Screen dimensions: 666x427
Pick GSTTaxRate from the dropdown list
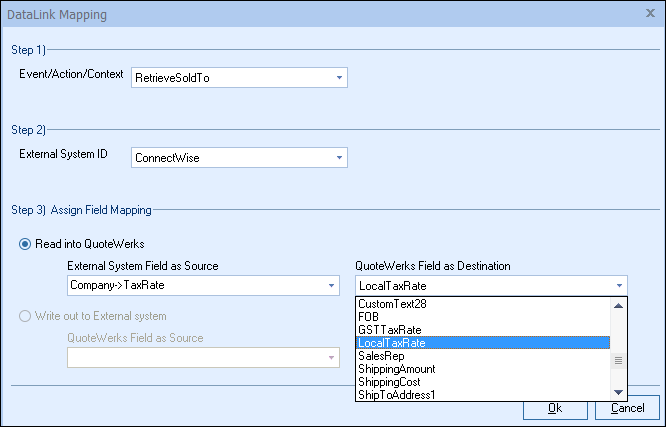click(x=482, y=330)
